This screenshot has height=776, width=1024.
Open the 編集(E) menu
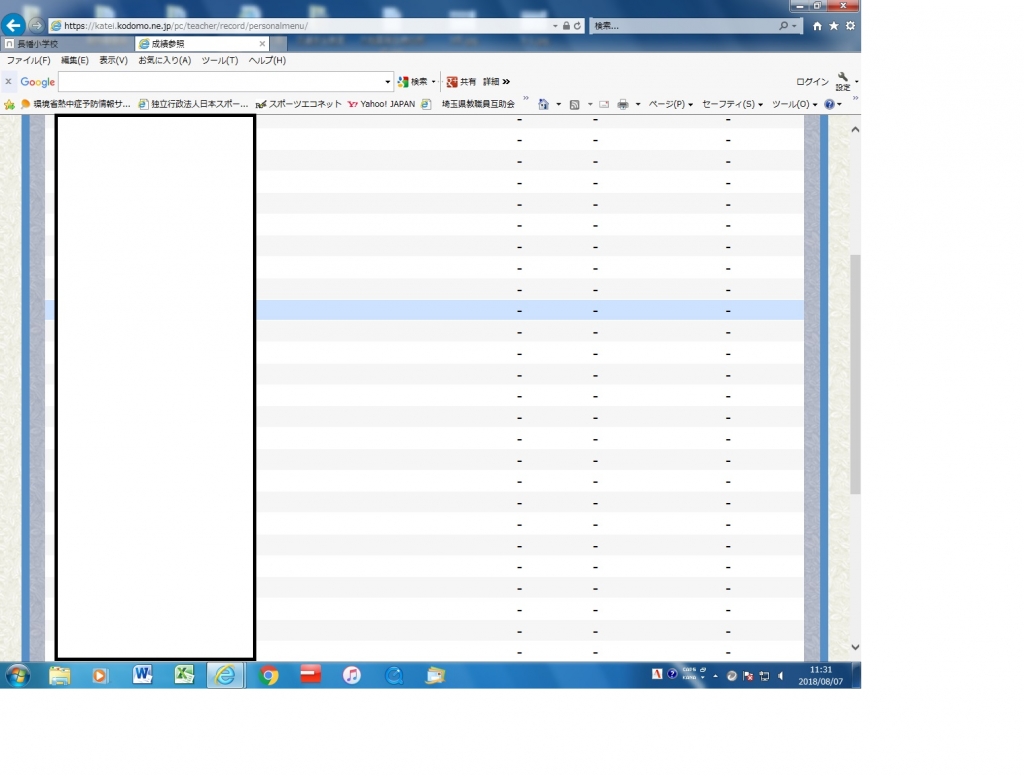click(x=74, y=60)
